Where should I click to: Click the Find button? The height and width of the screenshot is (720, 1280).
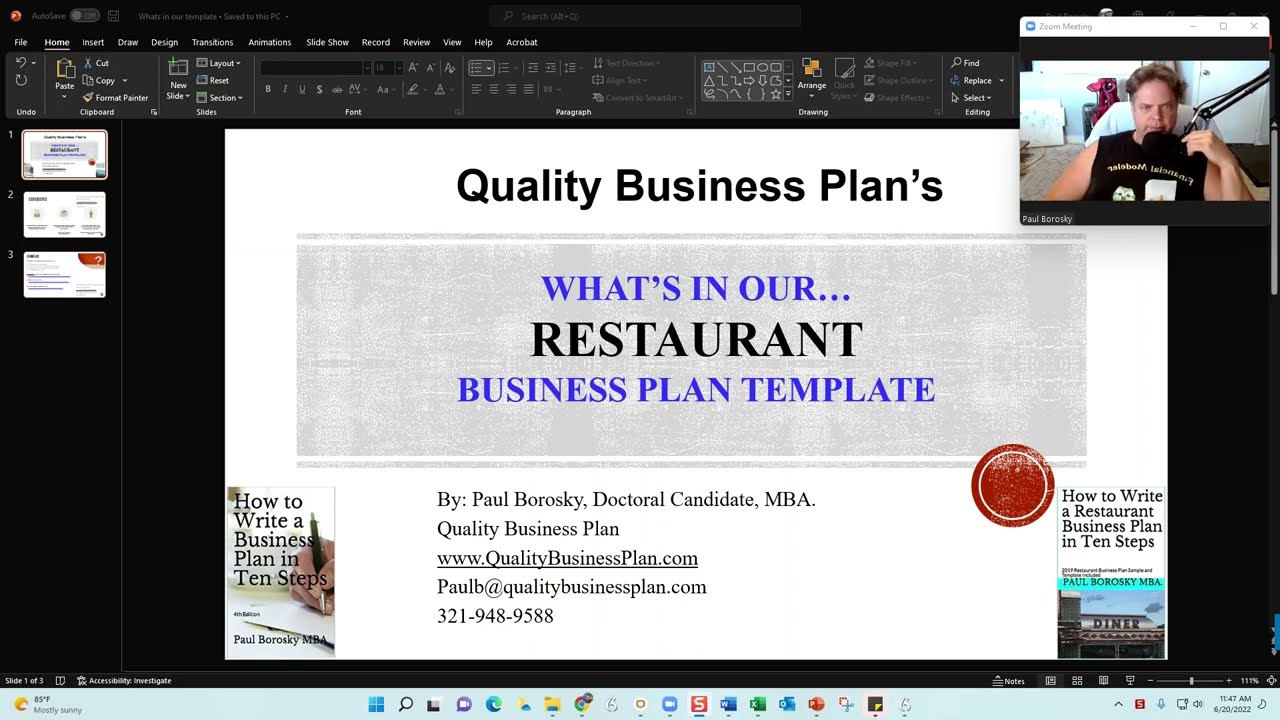(965, 63)
